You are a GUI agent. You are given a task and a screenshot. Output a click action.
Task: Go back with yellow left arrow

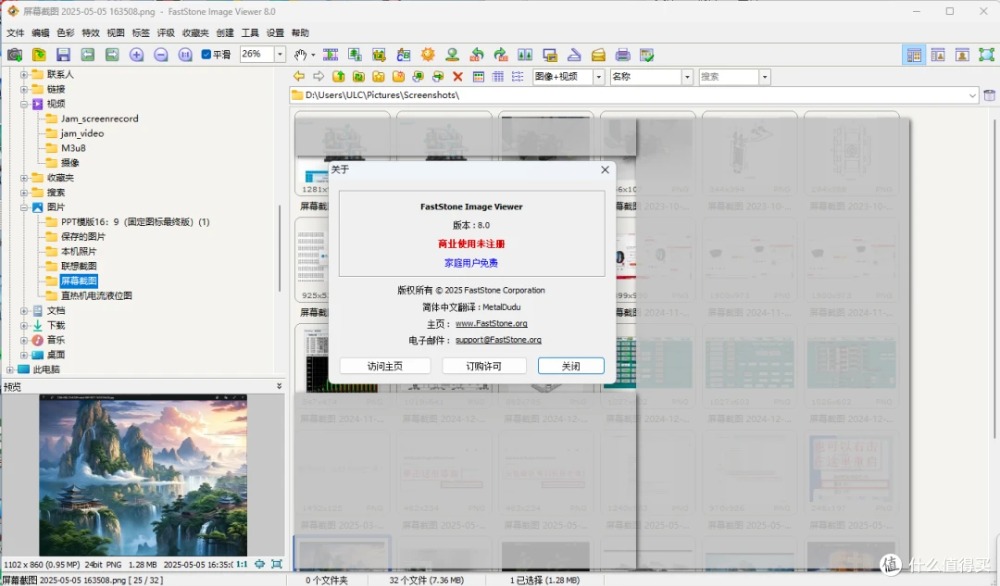click(298, 77)
